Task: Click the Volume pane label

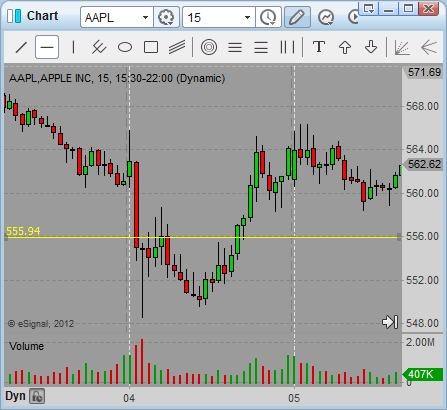Action: 26,346
